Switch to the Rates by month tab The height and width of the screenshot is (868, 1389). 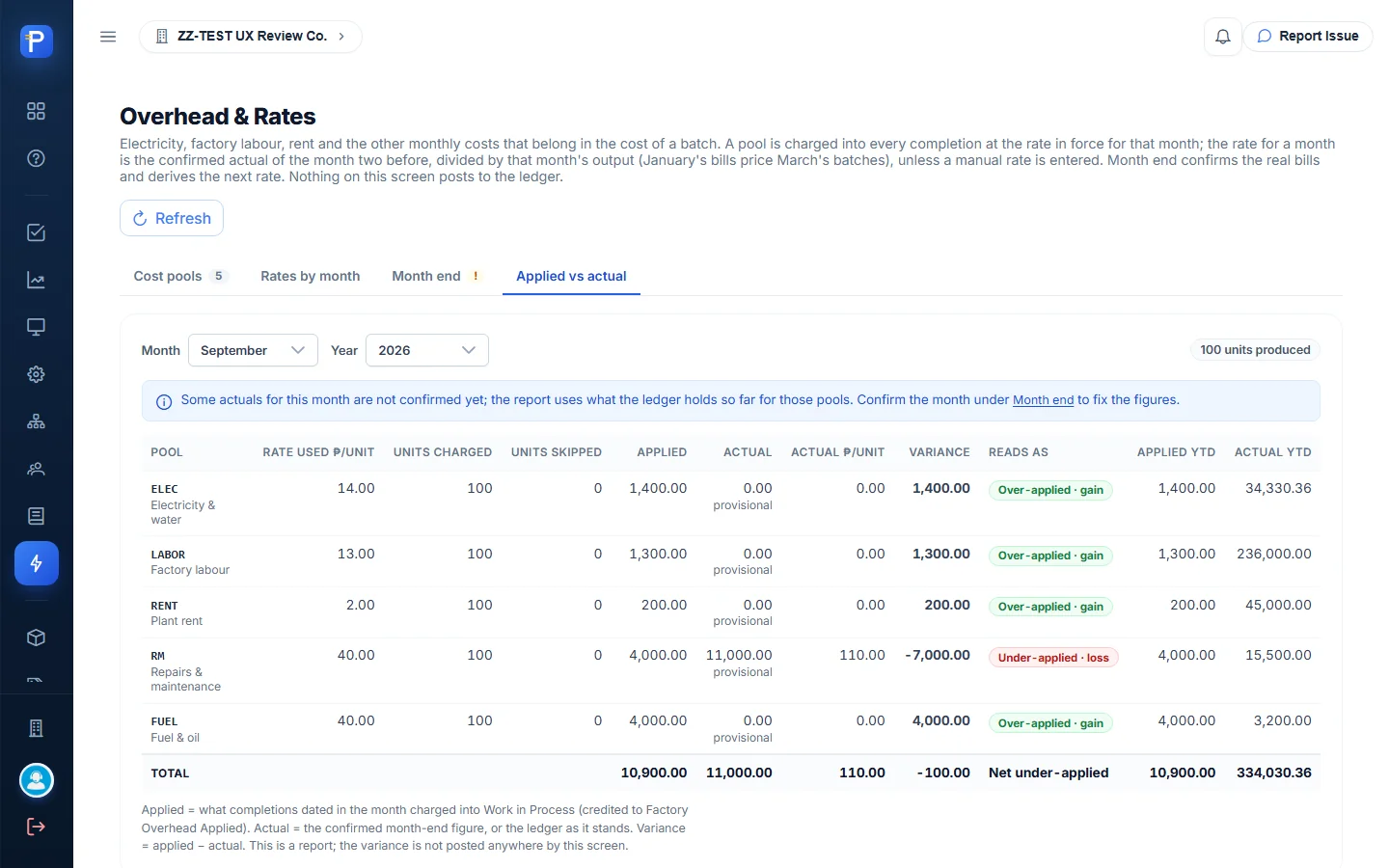click(x=311, y=276)
